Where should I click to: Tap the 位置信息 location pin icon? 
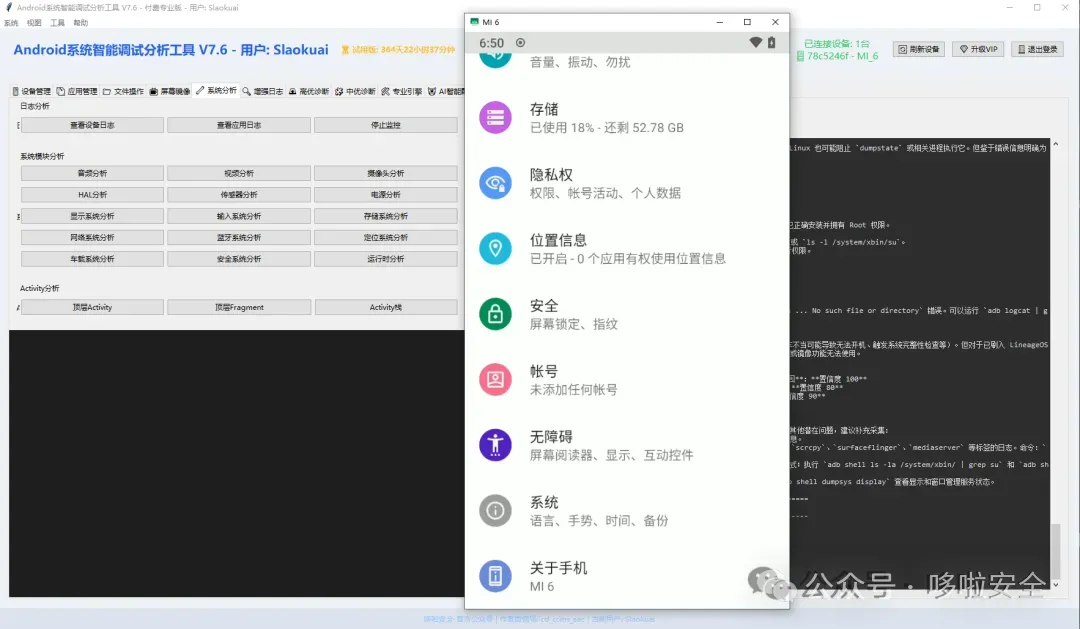[495, 248]
